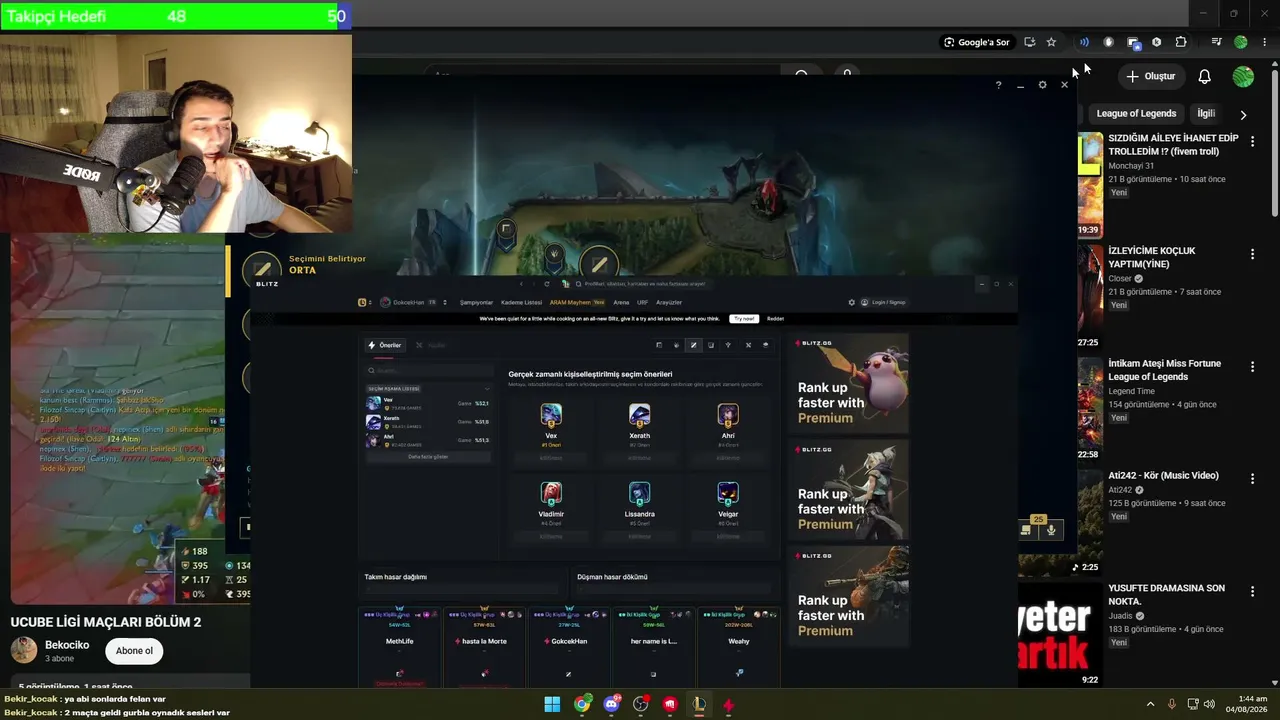Screen dimensions: 1280x720
Task: Click the Try now! button
Action: [x=743, y=319]
